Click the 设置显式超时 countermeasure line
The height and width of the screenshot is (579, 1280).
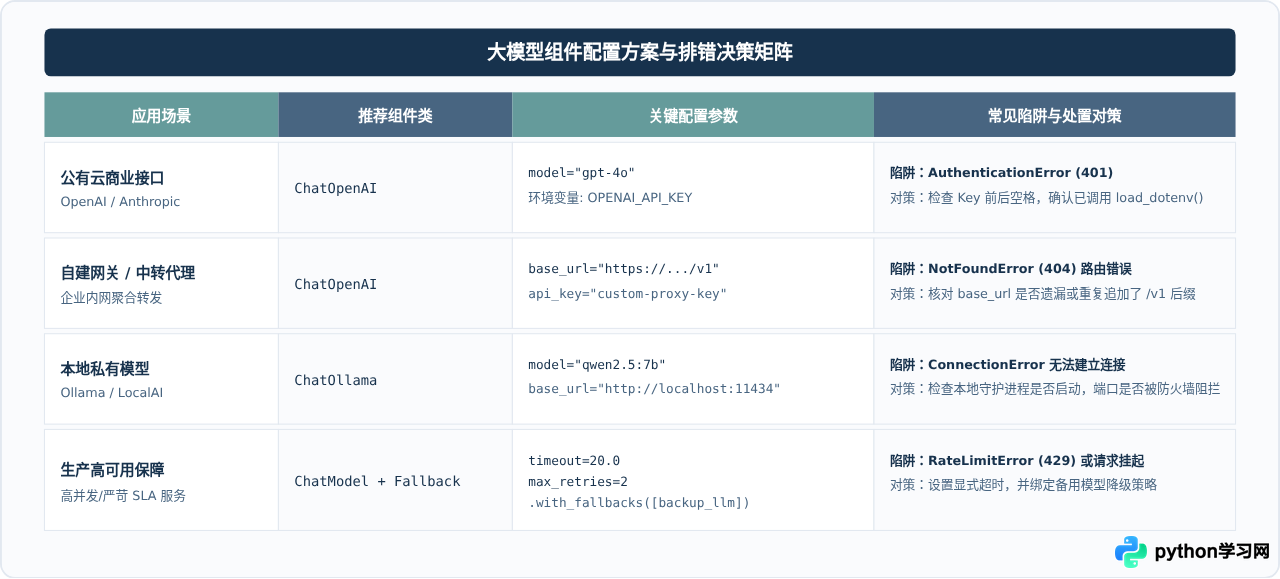click(1024, 485)
